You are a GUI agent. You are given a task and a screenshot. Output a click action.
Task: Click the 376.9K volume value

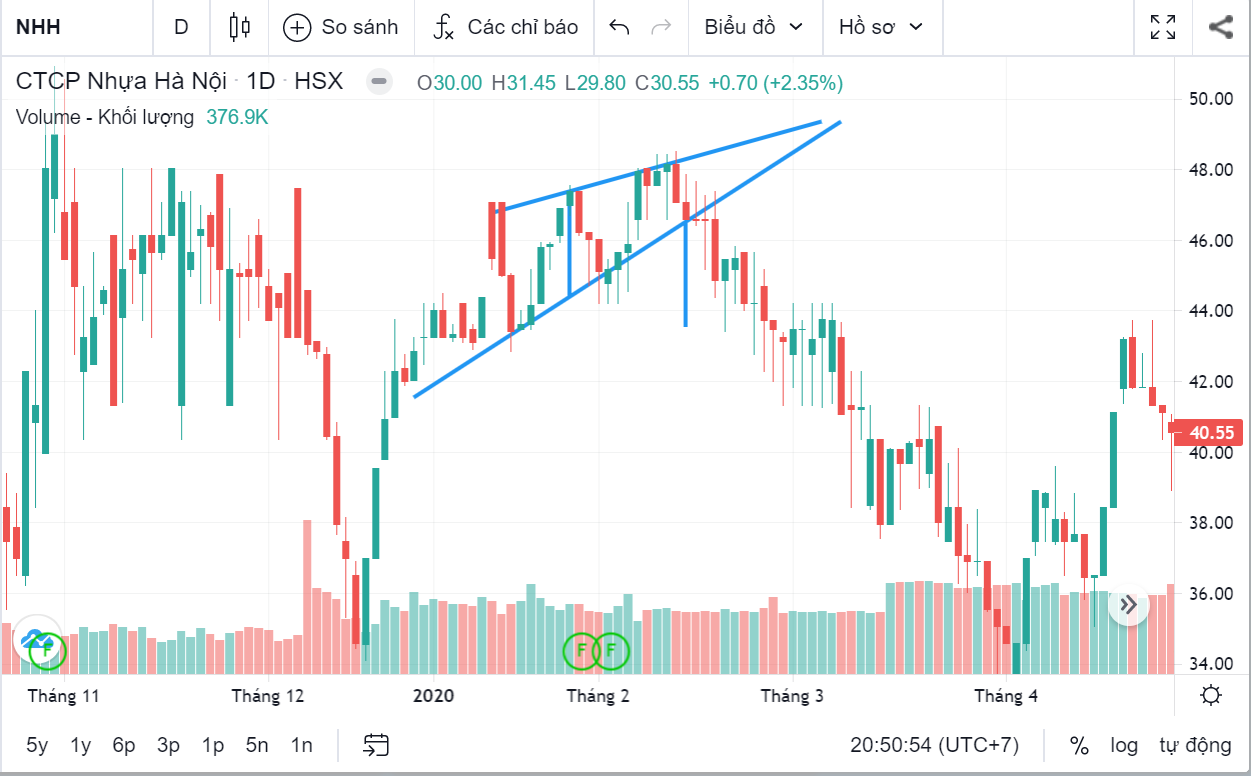[237, 117]
